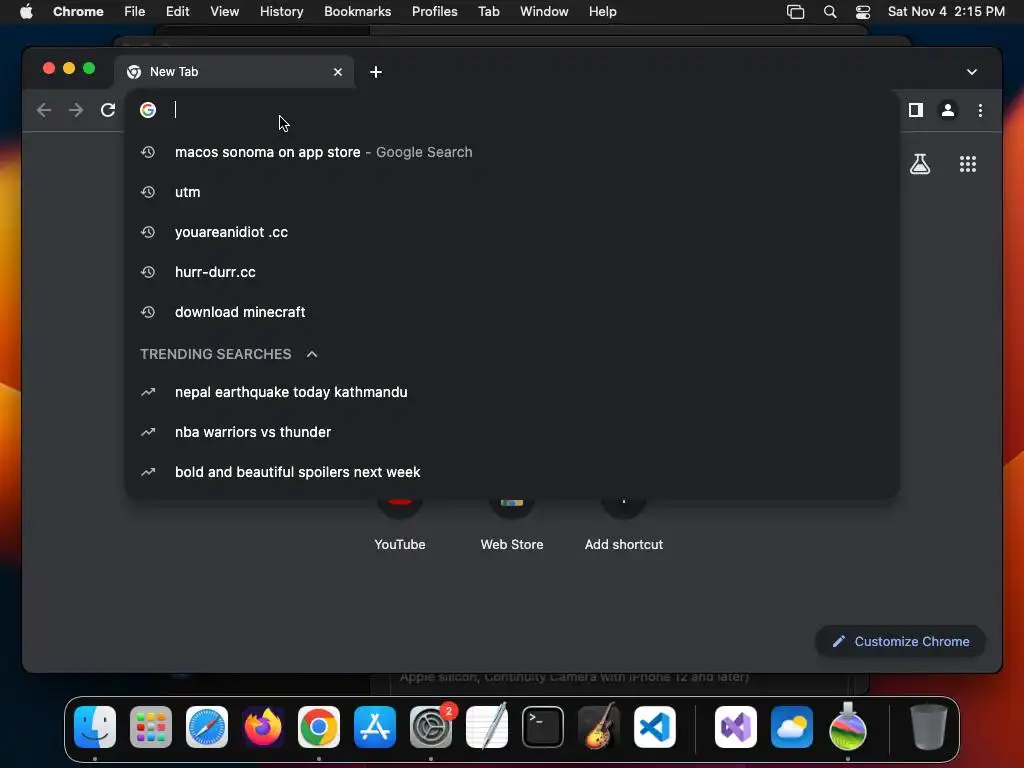Viewport: 1024px width, 768px height.
Task: Open App Store from the Dock
Action: pos(375,727)
